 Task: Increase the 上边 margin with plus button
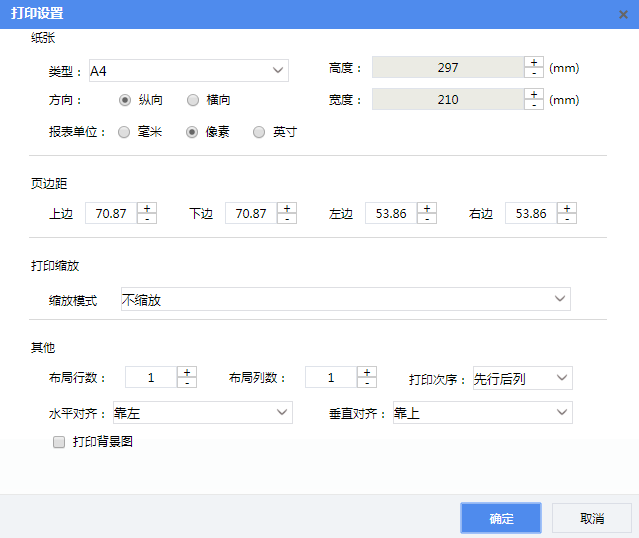click(147, 208)
